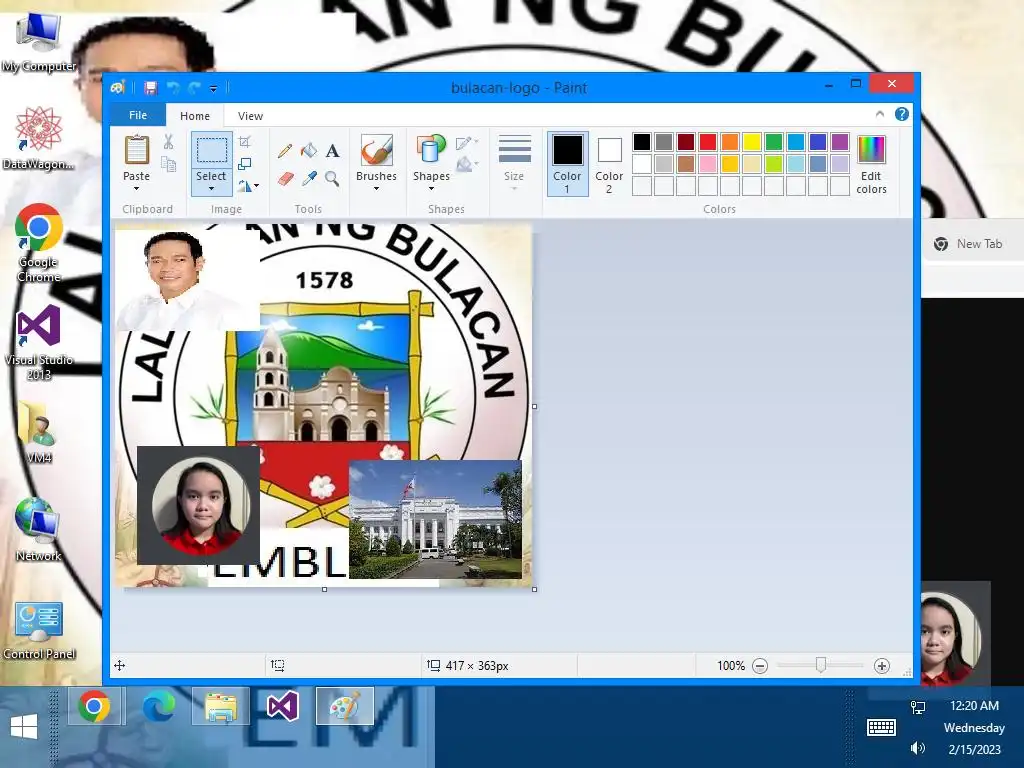The image size is (1024, 768).
Task: Open Customize Quick Access Toolbar dropdown
Action: coord(214,88)
